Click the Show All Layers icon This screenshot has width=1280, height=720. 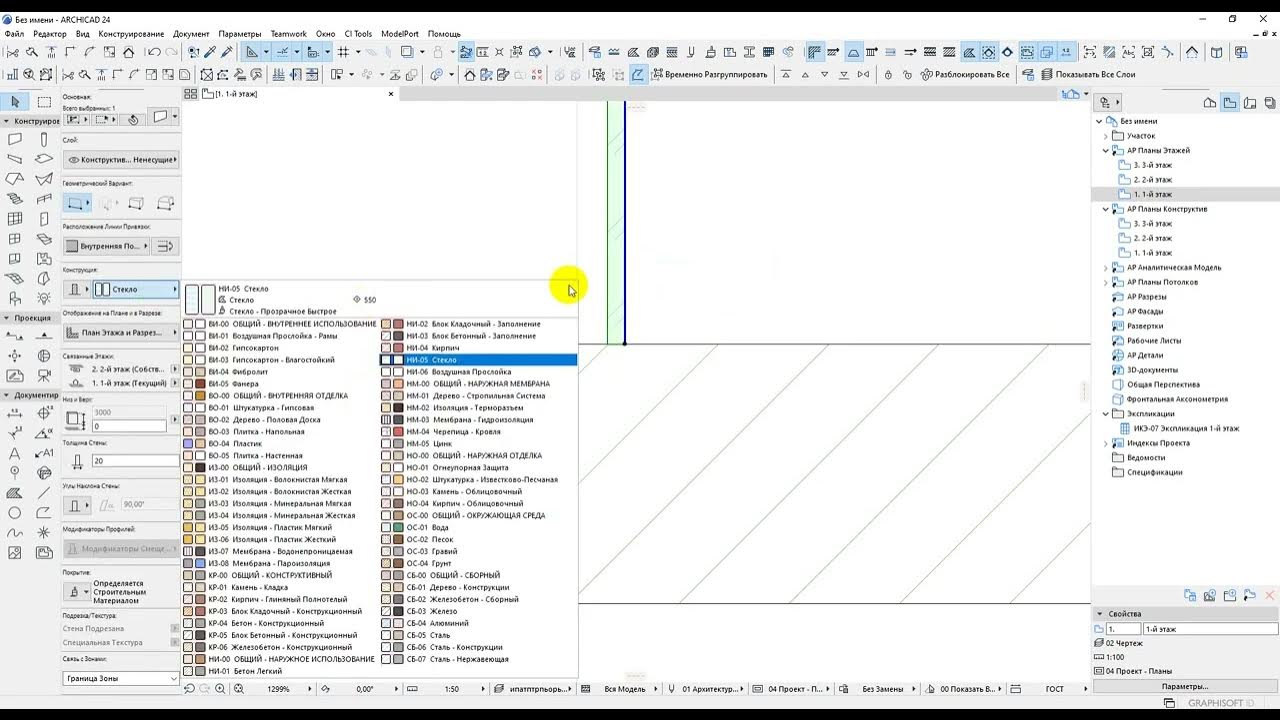(1047, 74)
